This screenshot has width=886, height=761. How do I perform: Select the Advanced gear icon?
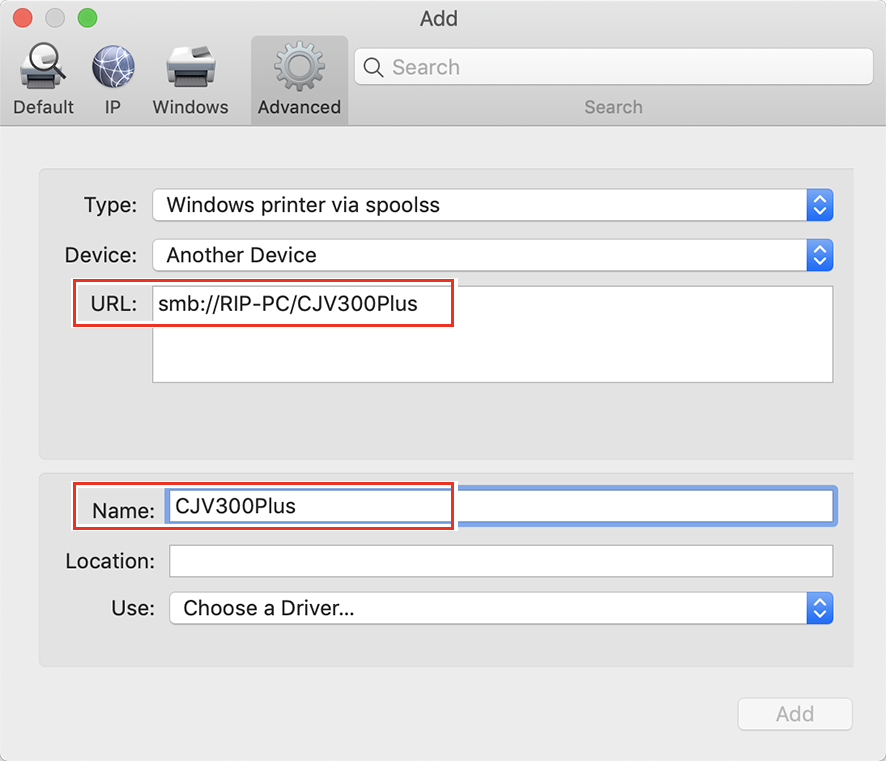298,65
